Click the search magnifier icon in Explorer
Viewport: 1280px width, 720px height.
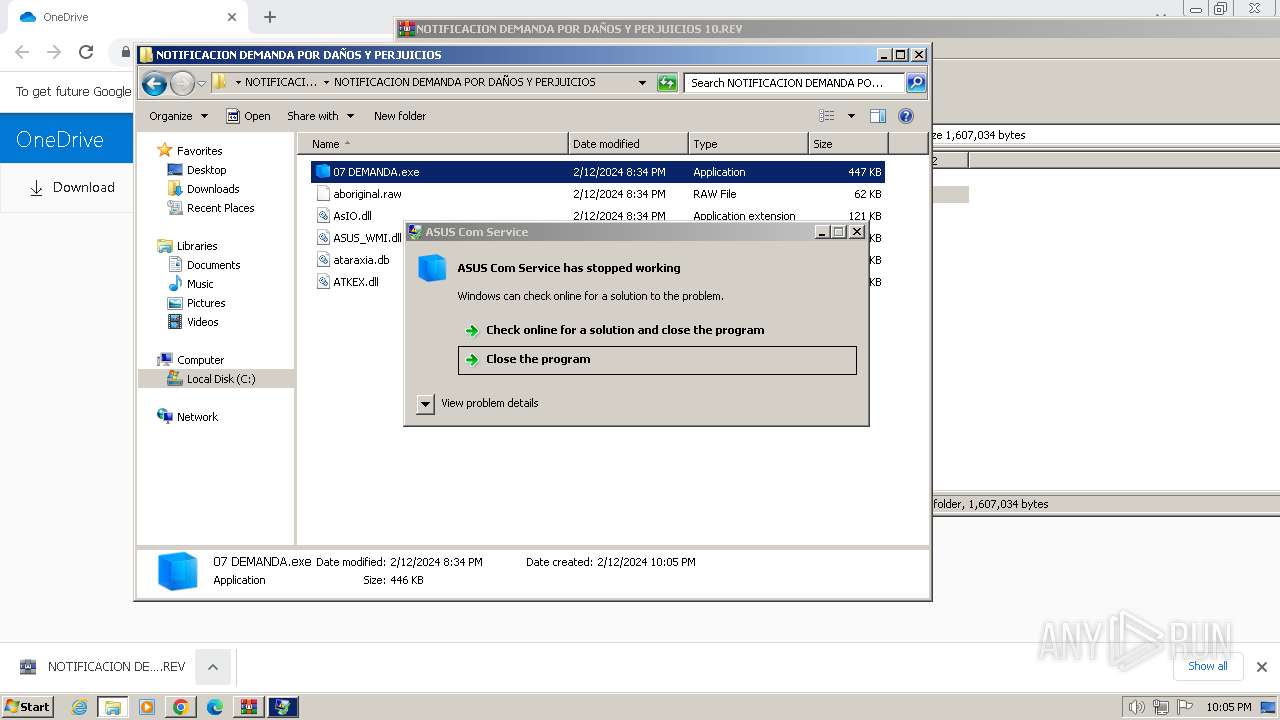click(915, 83)
